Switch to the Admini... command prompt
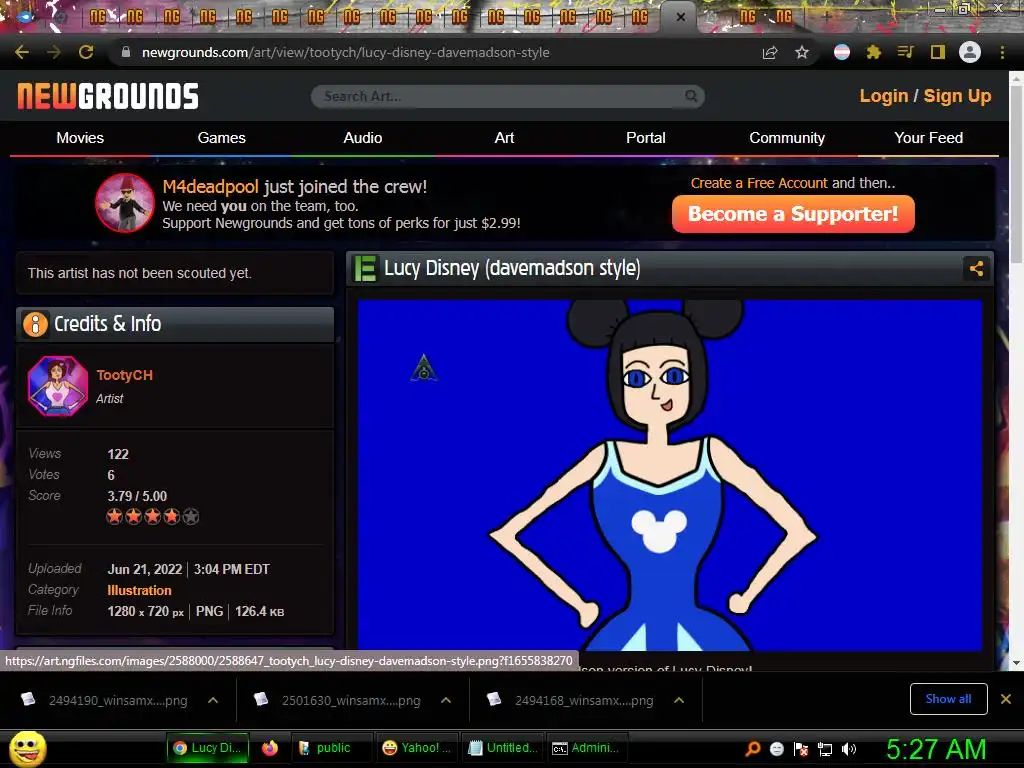This screenshot has height=768, width=1024. point(586,748)
